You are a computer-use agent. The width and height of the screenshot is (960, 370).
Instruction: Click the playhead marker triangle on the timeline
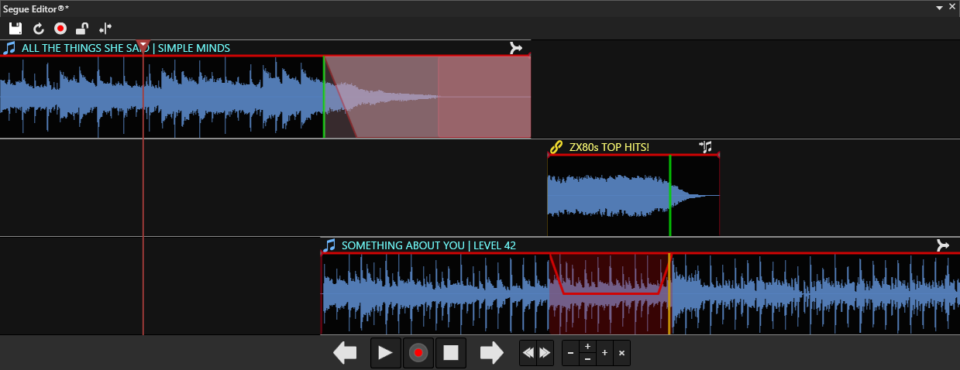coord(143,45)
